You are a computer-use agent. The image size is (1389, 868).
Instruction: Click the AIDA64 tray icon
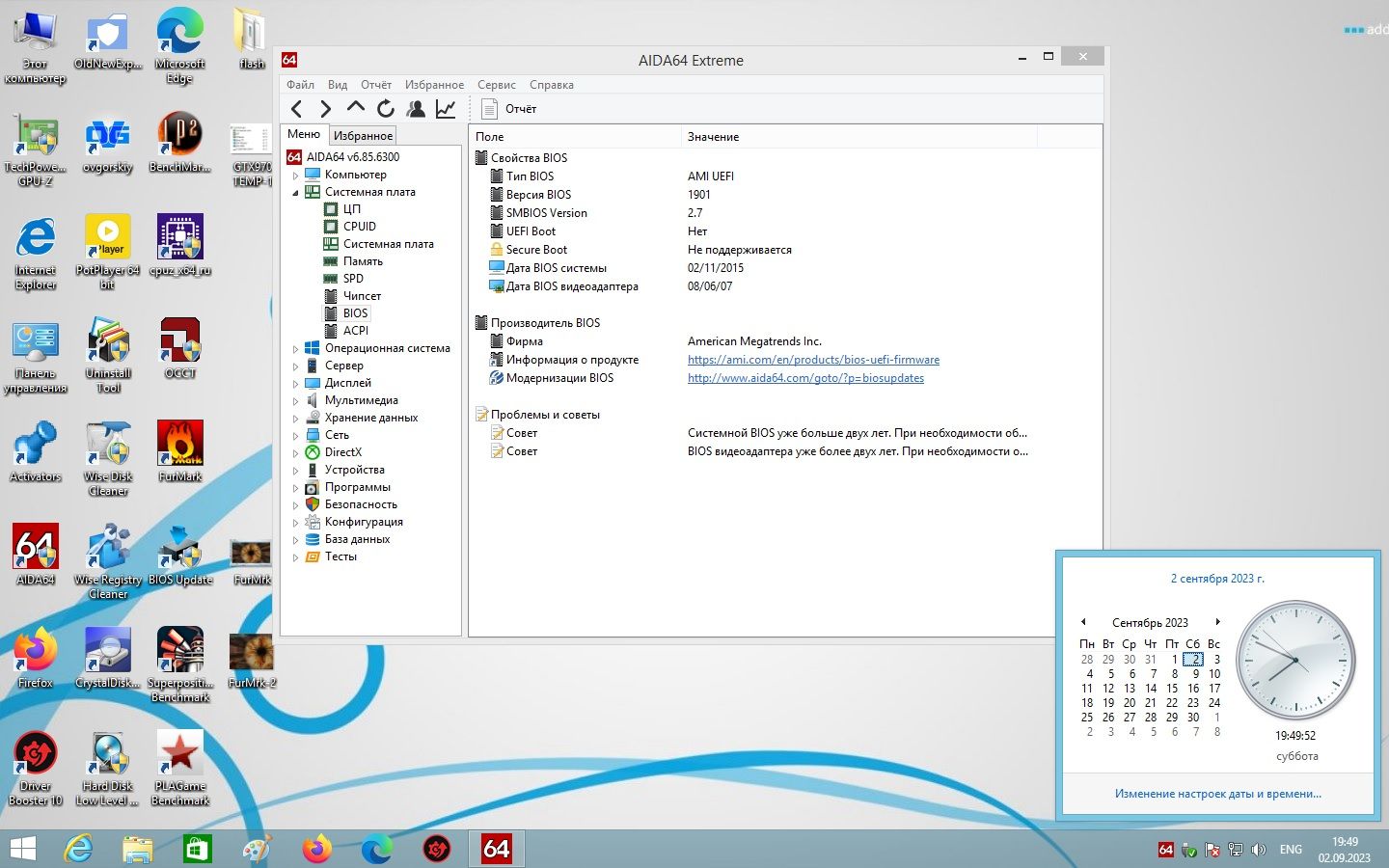[x=1166, y=850]
